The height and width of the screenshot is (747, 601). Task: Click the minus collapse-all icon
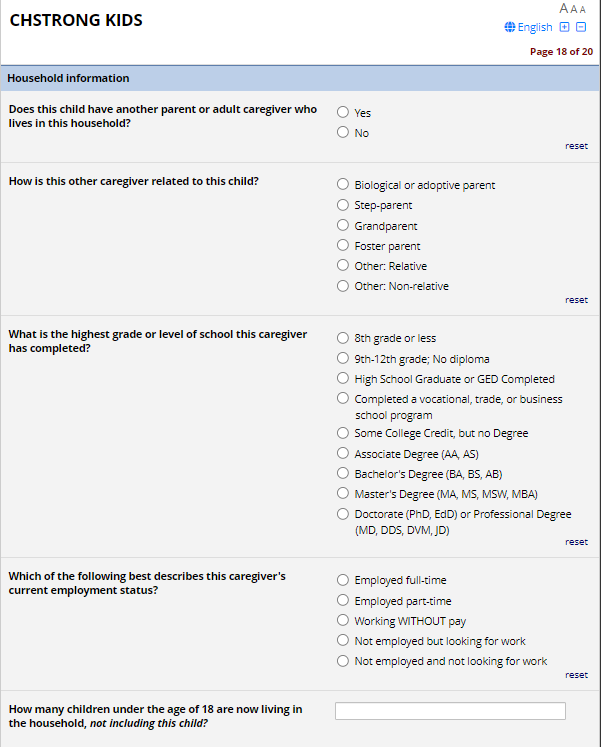coord(581,27)
